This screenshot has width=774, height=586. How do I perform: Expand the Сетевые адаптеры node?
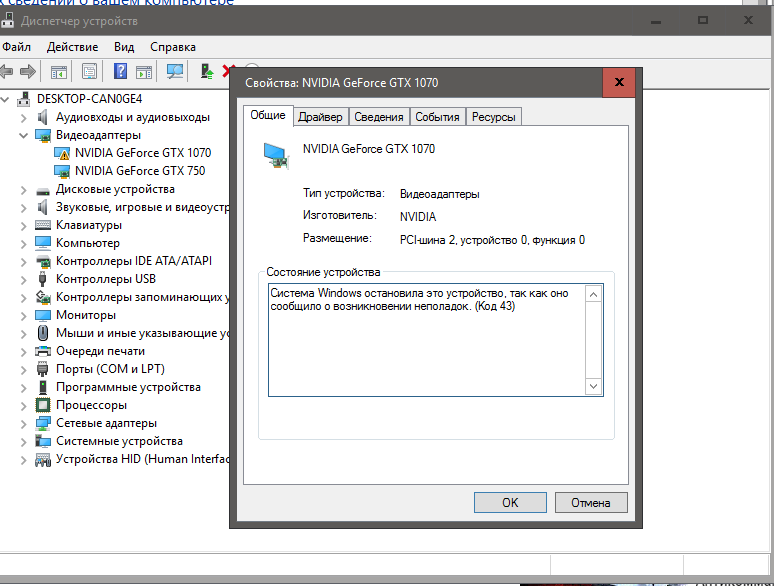click(x=23, y=423)
